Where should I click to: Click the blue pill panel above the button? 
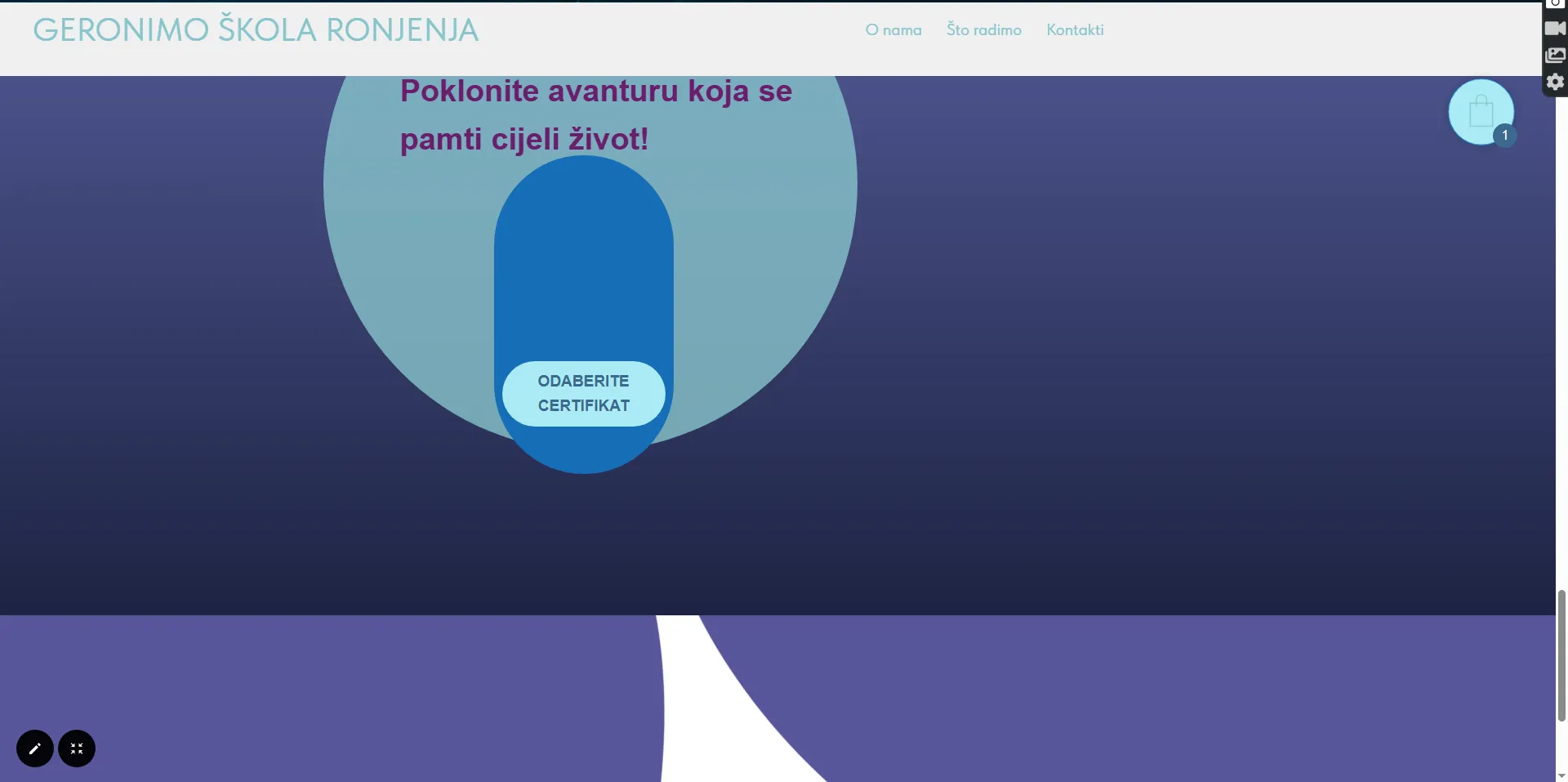tap(583, 261)
